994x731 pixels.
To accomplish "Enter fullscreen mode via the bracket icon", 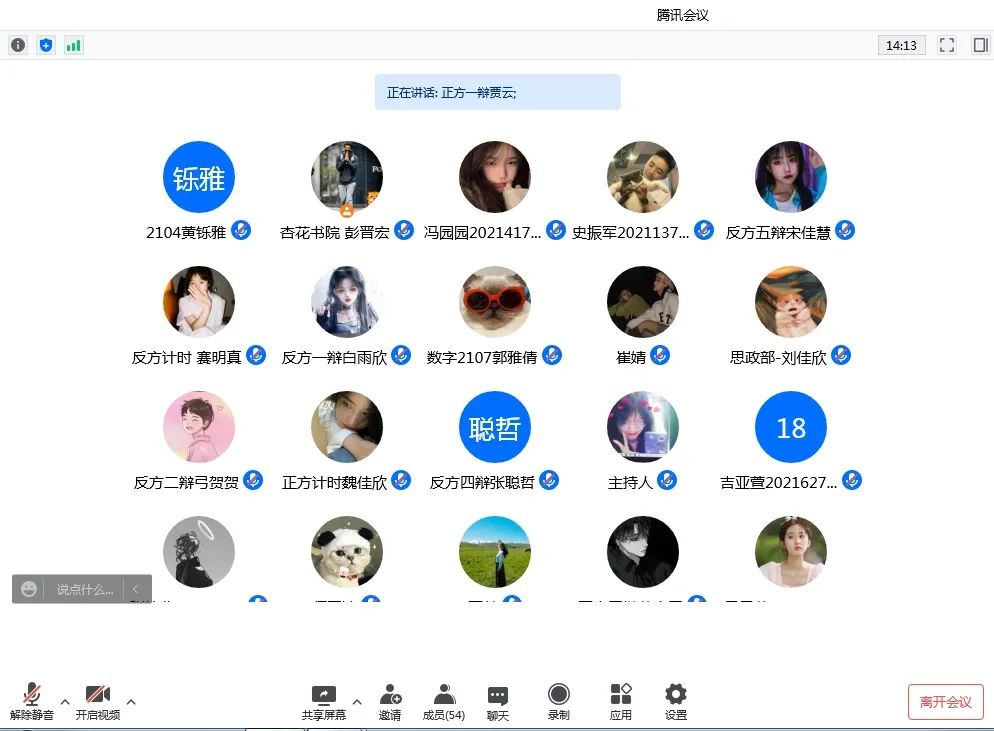I will tap(946, 45).
